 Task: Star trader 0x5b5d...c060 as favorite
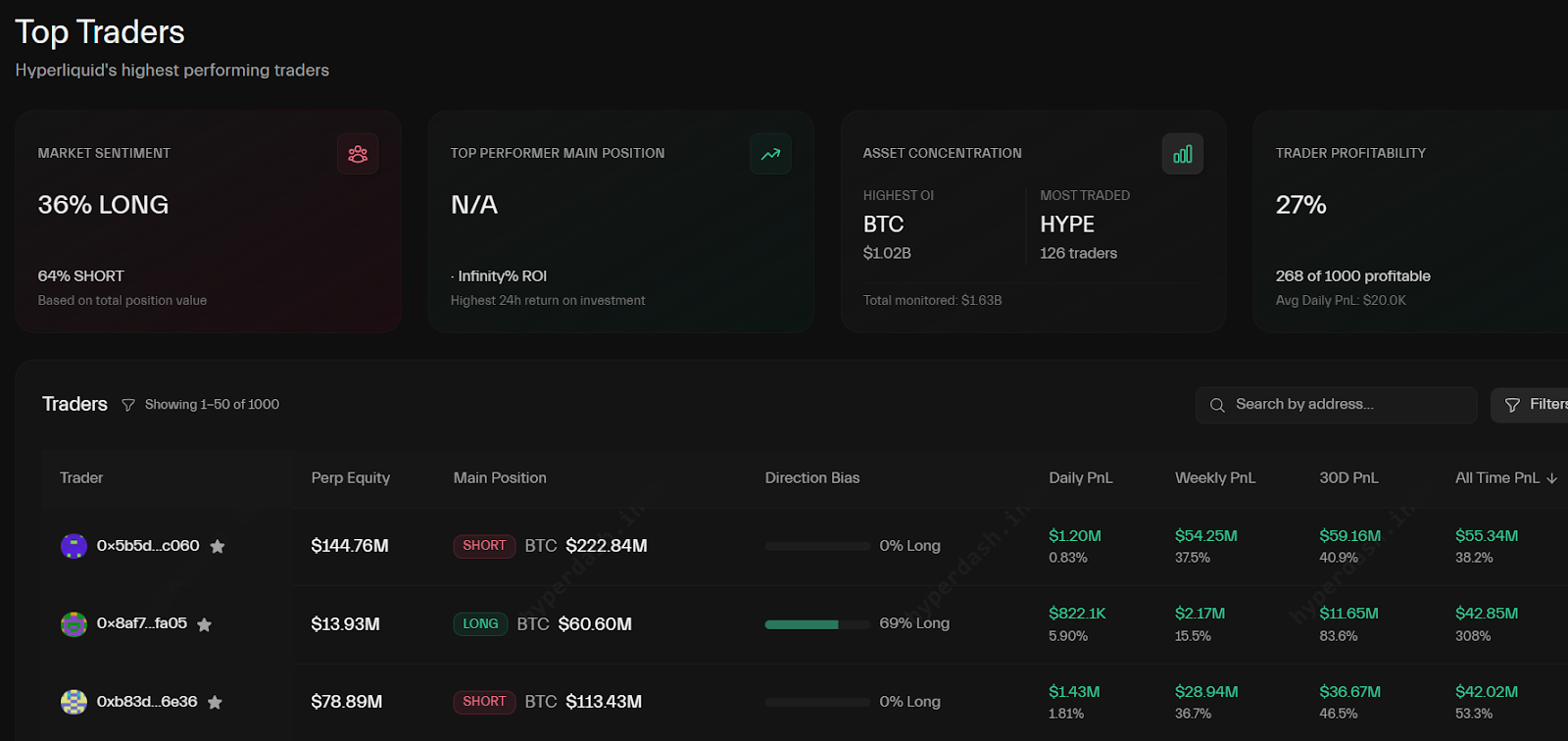tap(217, 546)
